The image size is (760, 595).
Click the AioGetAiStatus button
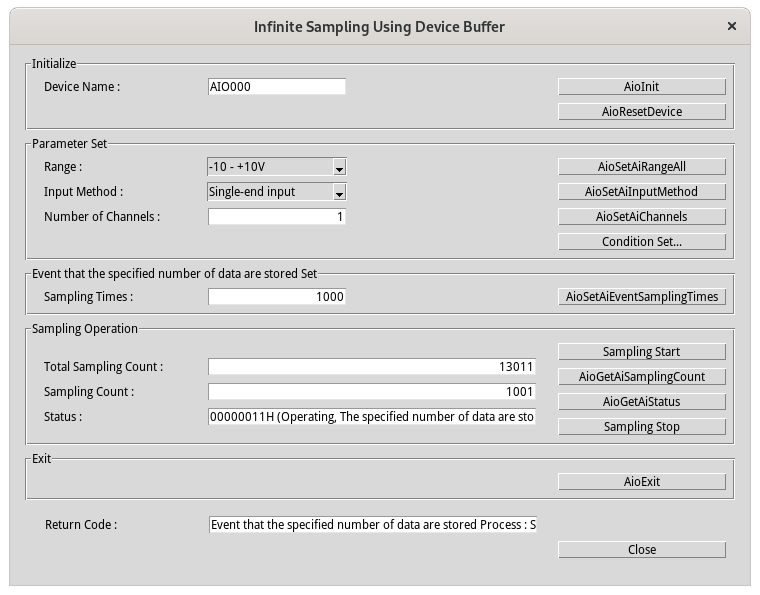(x=641, y=402)
